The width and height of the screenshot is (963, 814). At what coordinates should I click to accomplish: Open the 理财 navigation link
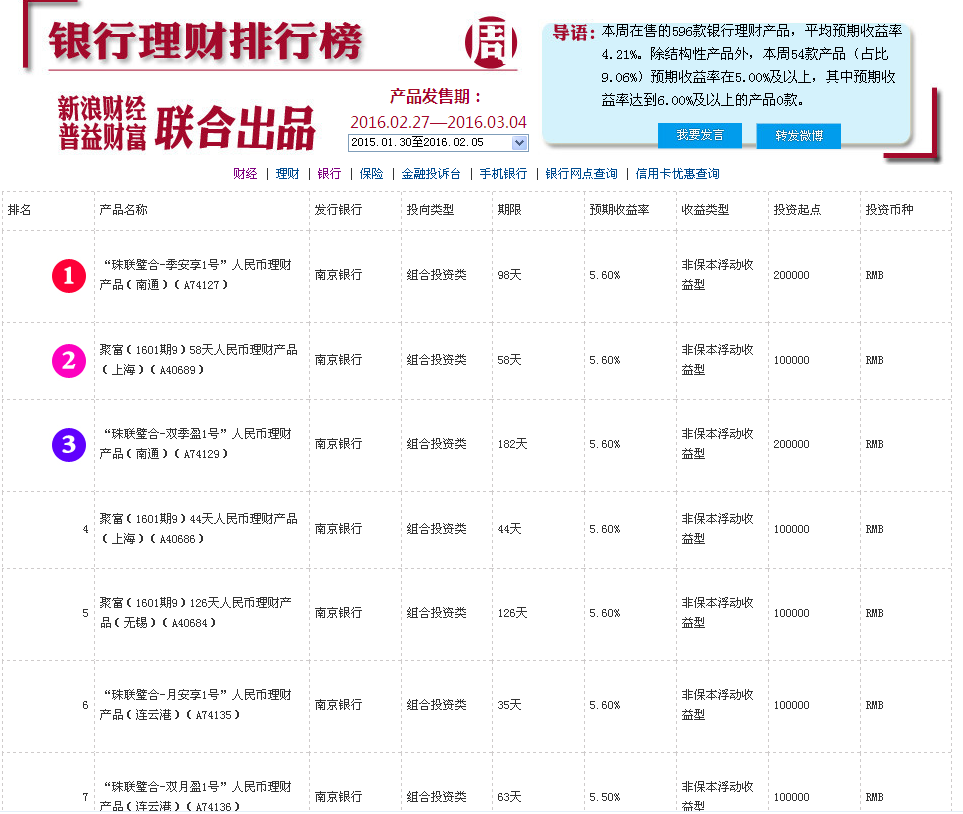point(287,174)
